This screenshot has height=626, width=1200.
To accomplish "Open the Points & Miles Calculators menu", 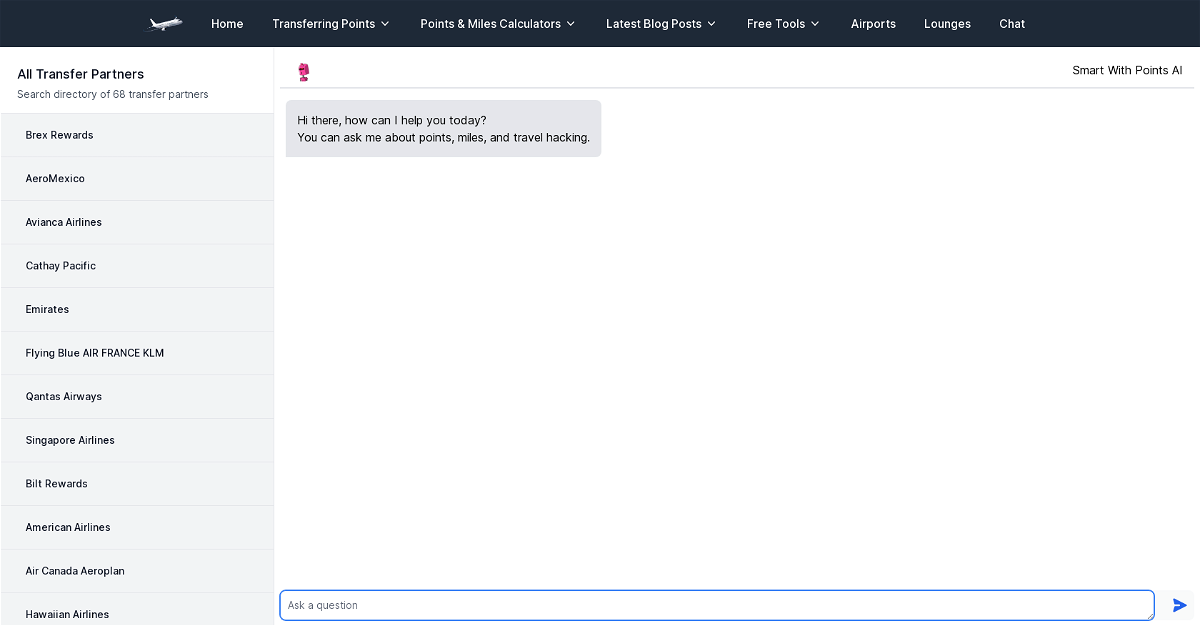I will click(x=498, y=24).
